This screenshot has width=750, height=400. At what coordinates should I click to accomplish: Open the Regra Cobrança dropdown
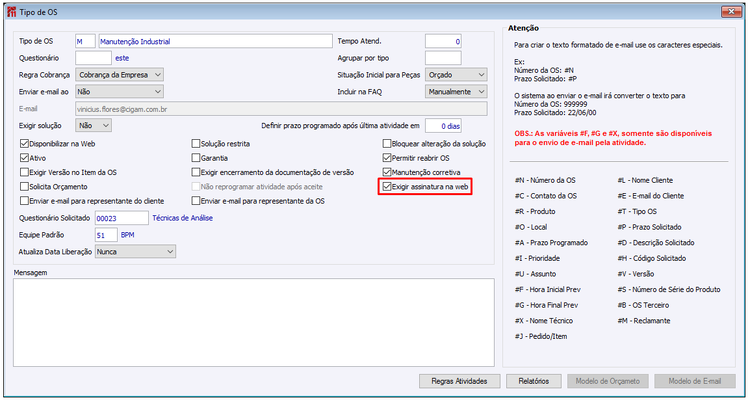click(120, 75)
